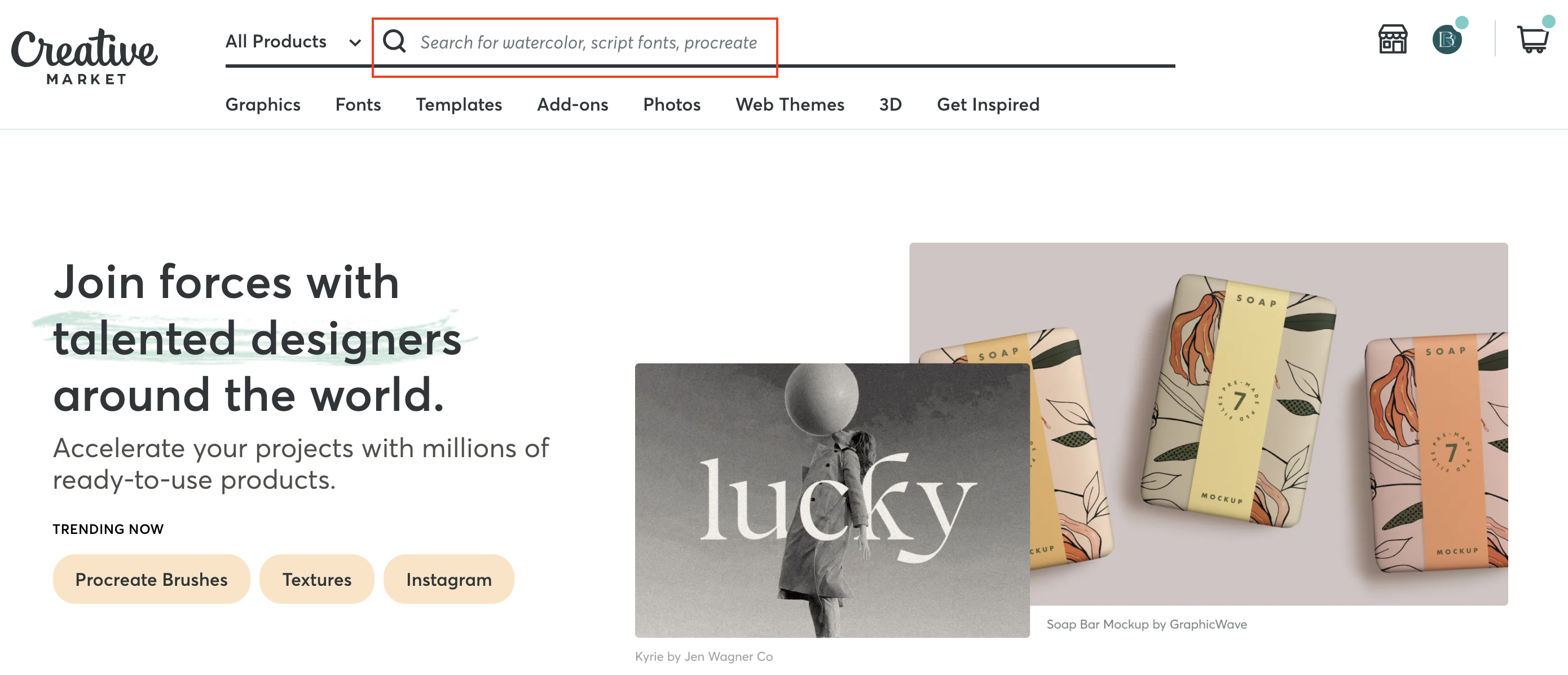Open the Graphics menu
The width and height of the screenshot is (1568, 675).
[263, 105]
